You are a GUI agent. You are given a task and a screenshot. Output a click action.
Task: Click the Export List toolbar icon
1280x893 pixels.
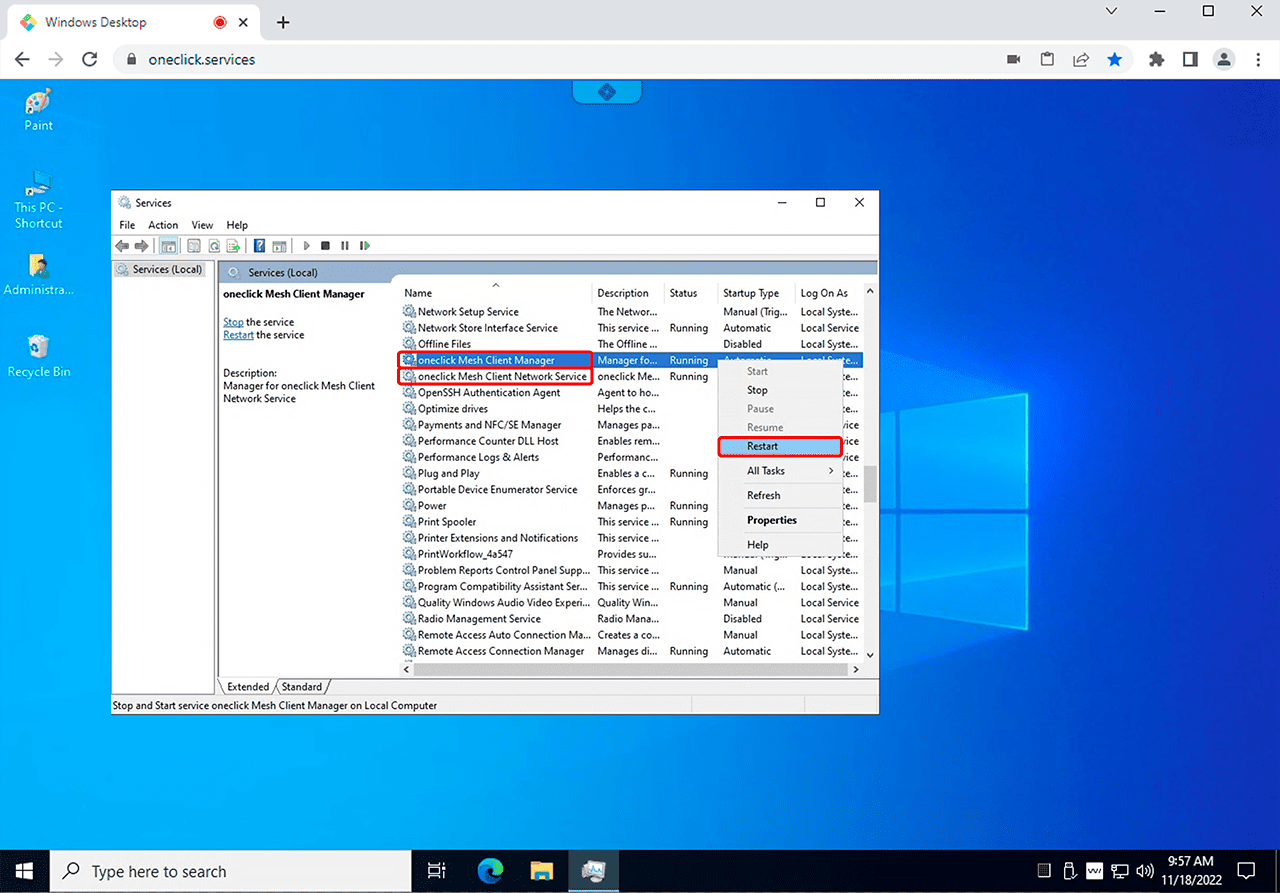(x=233, y=246)
